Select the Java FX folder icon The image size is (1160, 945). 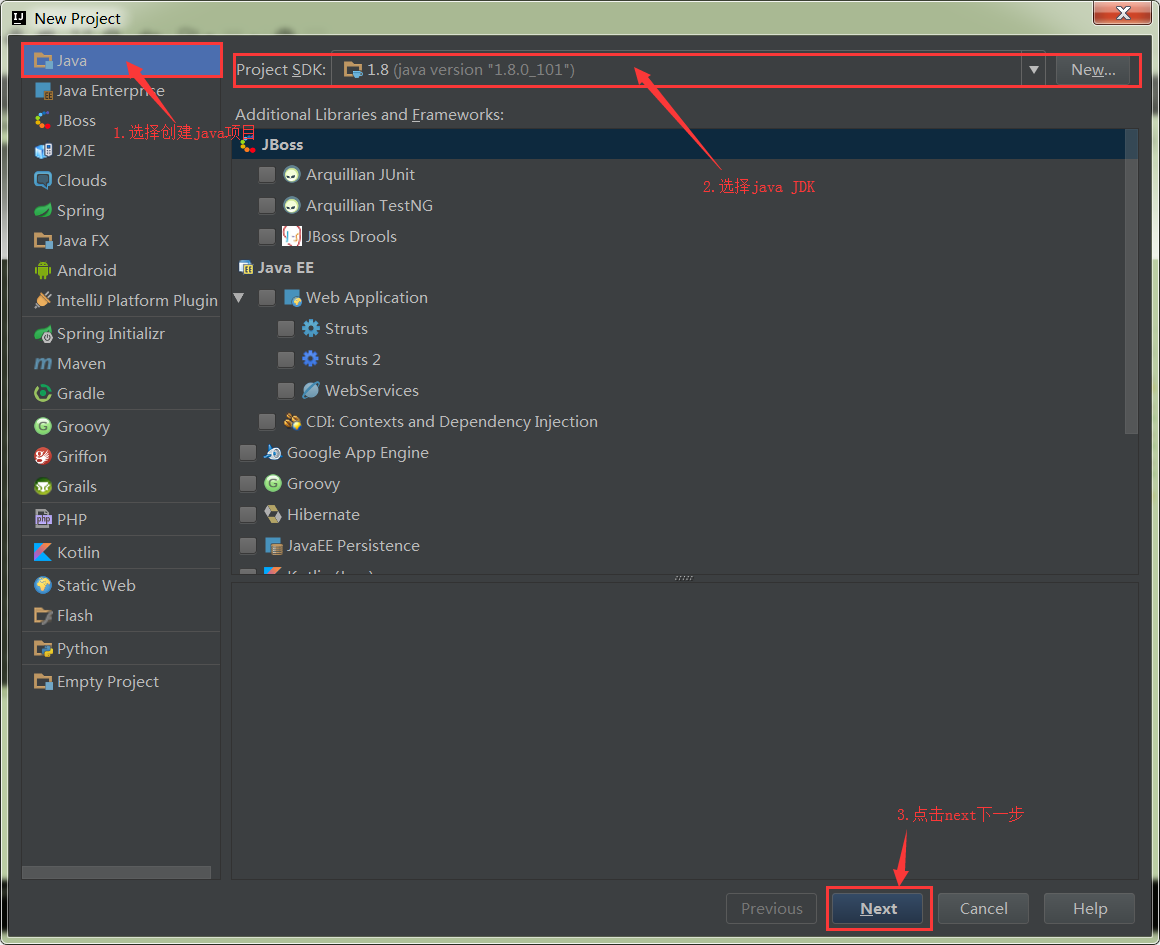pos(43,241)
